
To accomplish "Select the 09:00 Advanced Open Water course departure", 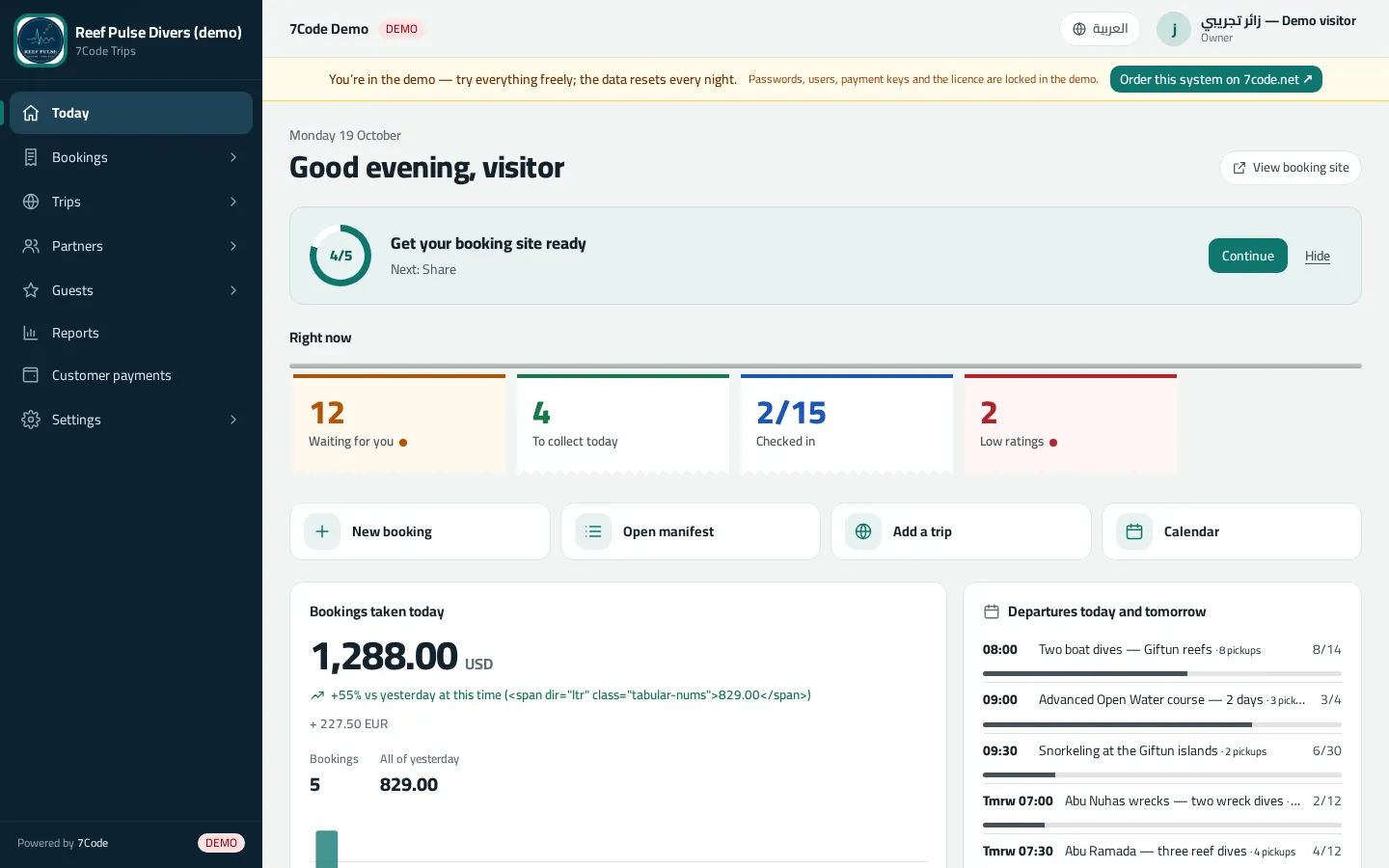I will (x=1162, y=707).
